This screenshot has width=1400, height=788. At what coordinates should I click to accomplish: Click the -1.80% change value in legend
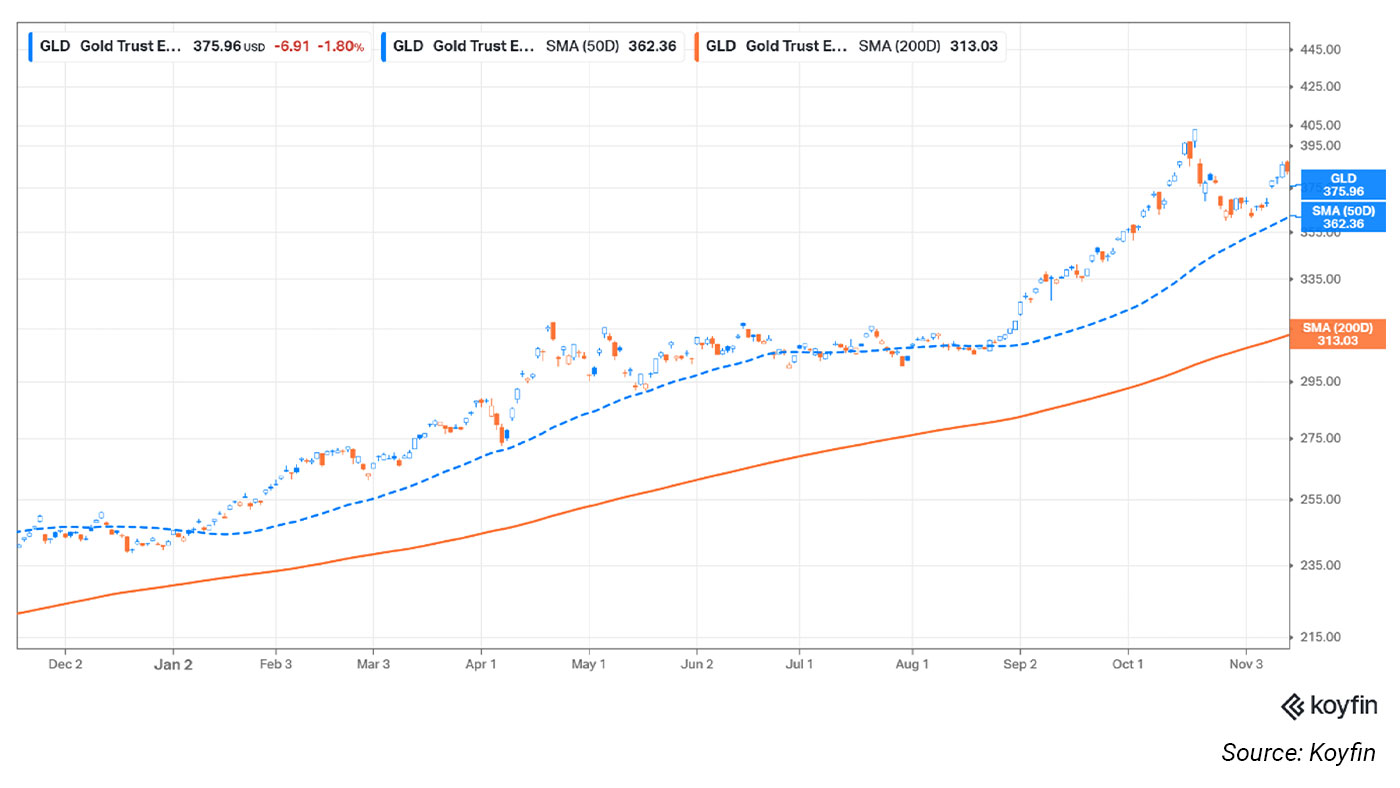tap(341, 46)
